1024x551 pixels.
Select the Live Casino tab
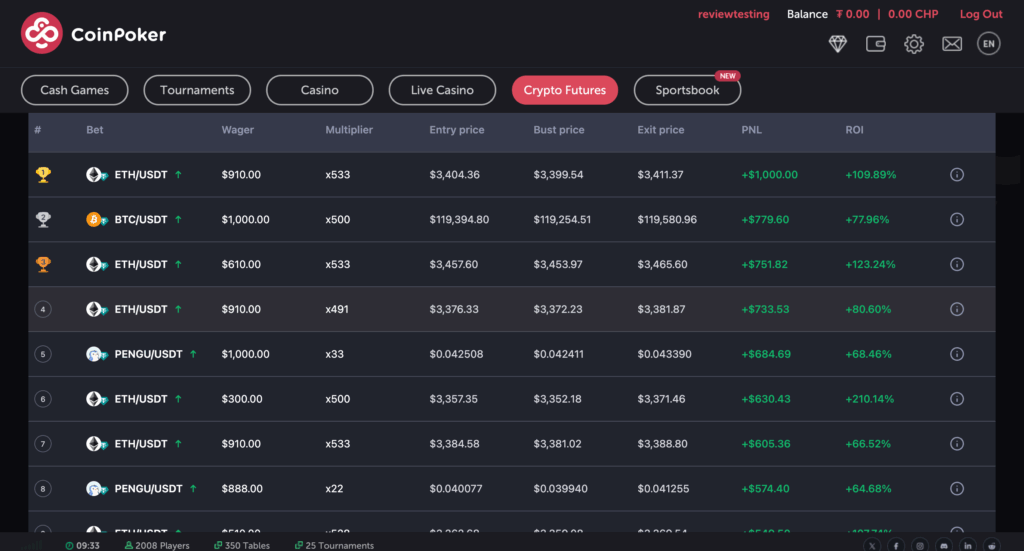click(x=442, y=90)
